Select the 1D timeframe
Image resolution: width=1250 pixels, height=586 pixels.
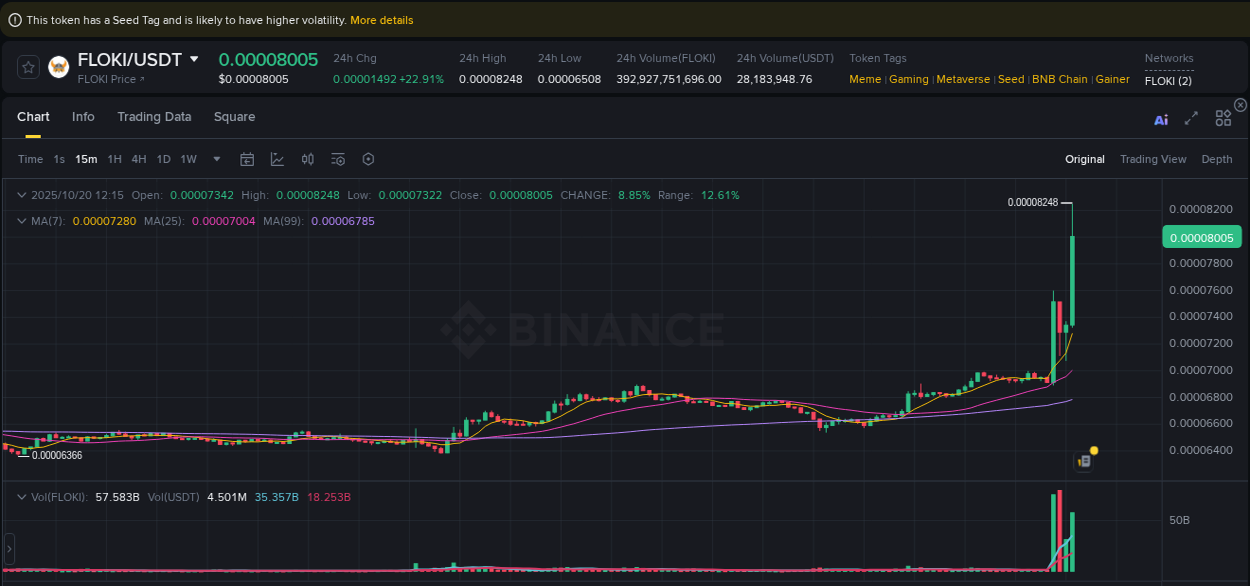point(163,159)
